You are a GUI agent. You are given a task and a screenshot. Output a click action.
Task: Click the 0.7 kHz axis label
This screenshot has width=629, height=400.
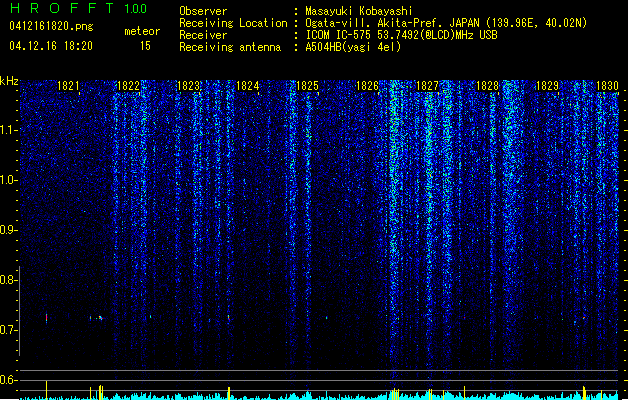9,330
